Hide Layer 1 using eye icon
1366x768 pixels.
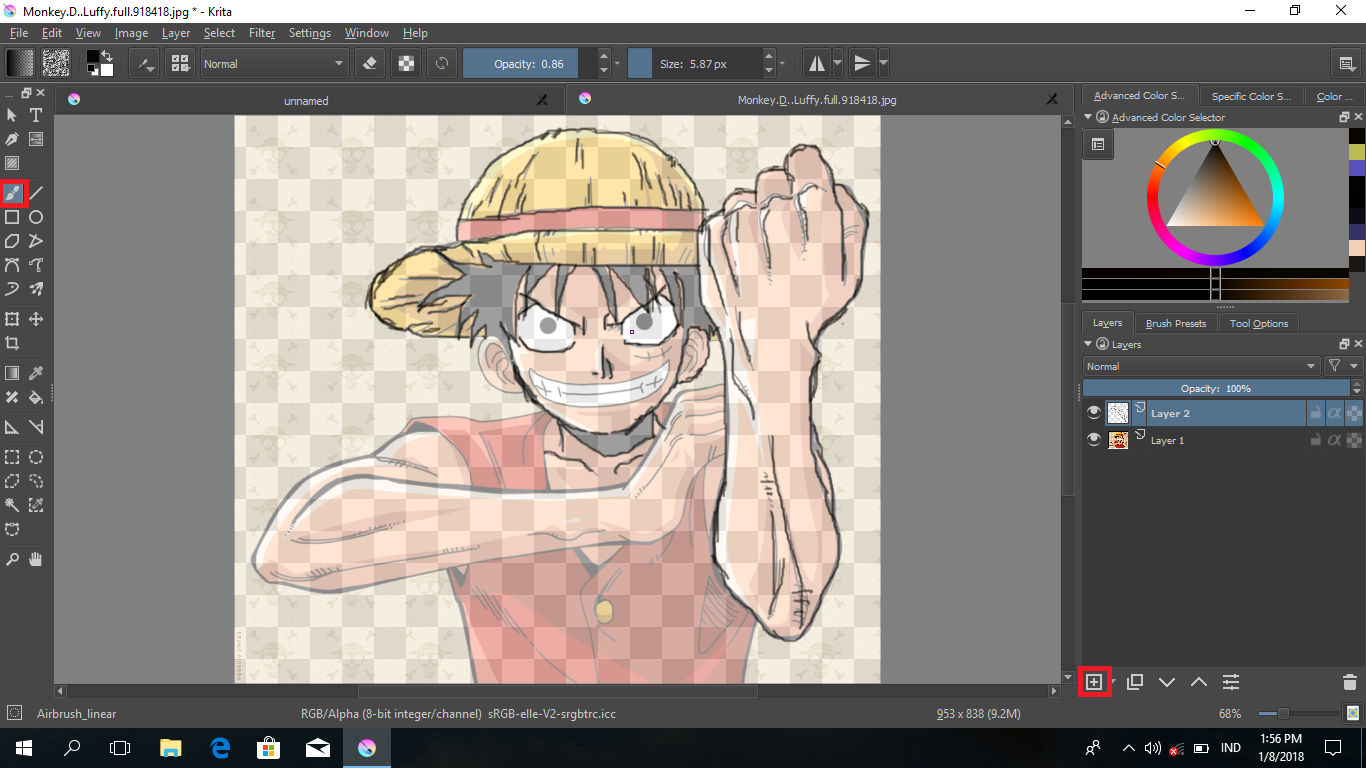[x=1094, y=439]
